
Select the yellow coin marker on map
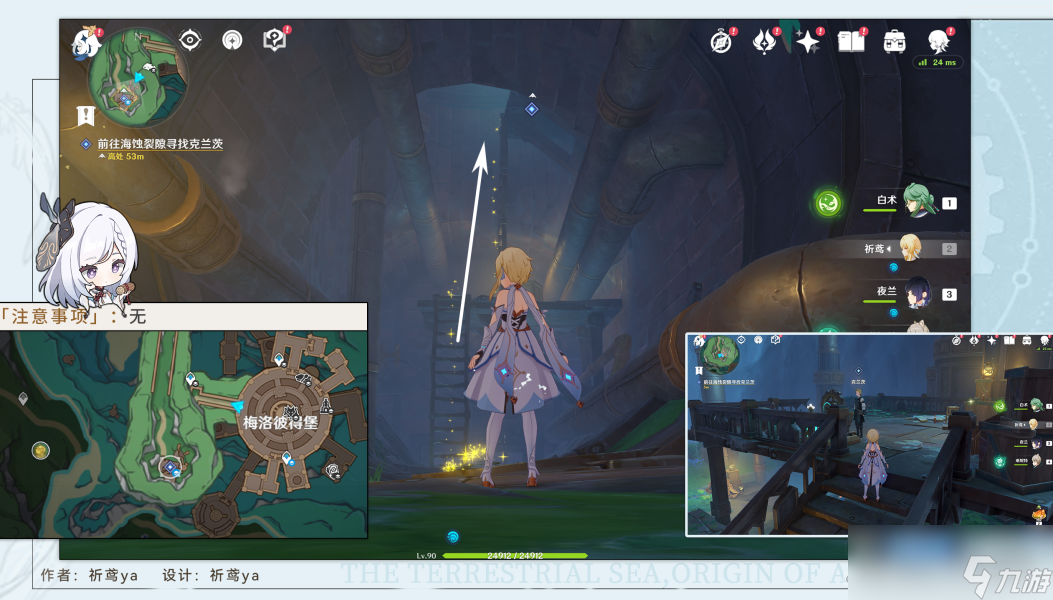tap(40, 450)
